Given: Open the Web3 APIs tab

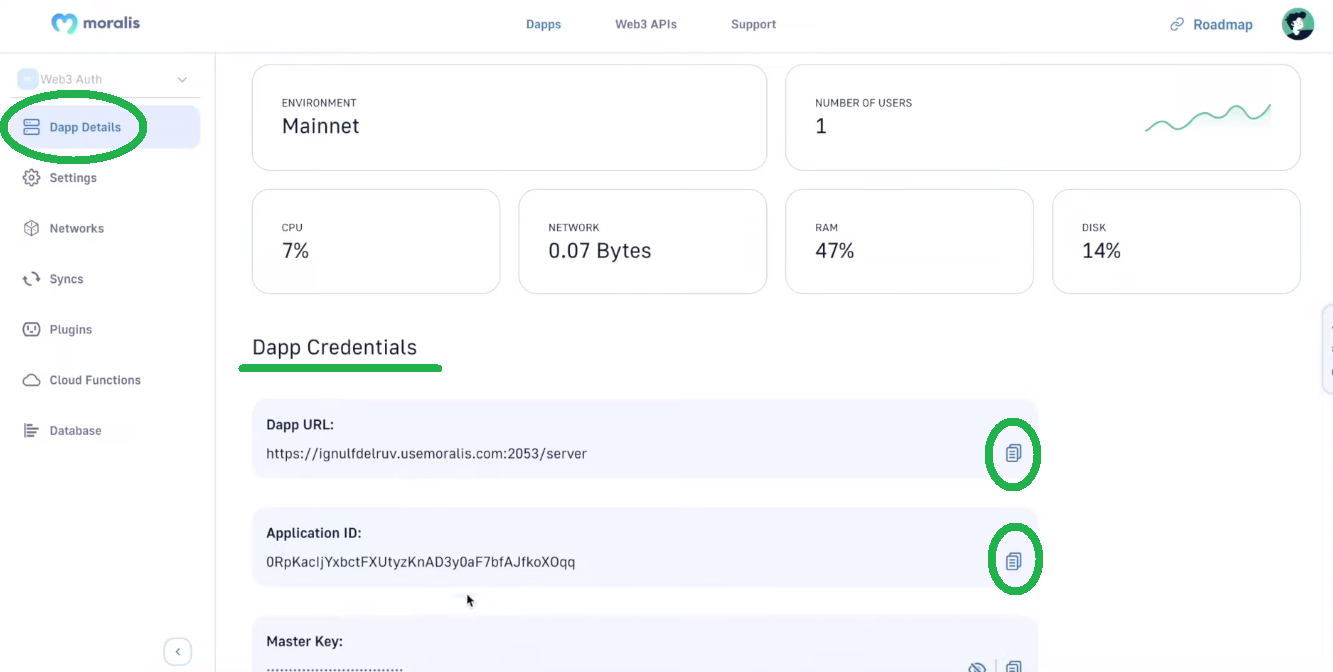Looking at the screenshot, I should point(645,24).
